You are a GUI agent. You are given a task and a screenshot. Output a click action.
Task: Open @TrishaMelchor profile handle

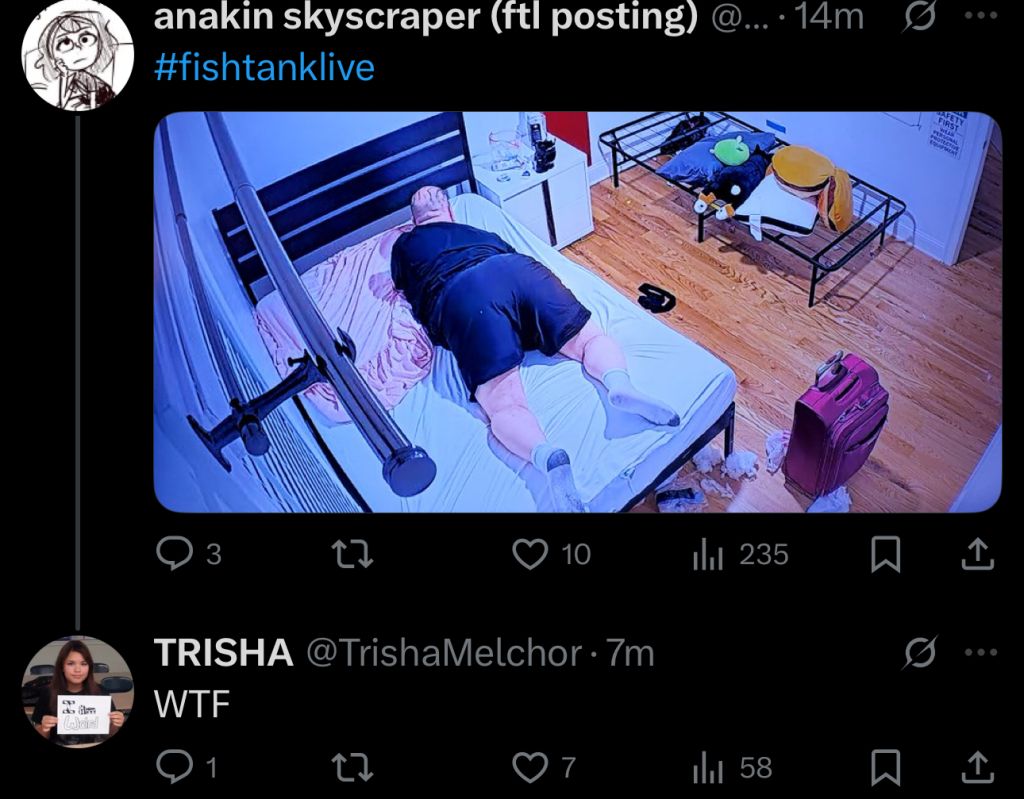444,652
